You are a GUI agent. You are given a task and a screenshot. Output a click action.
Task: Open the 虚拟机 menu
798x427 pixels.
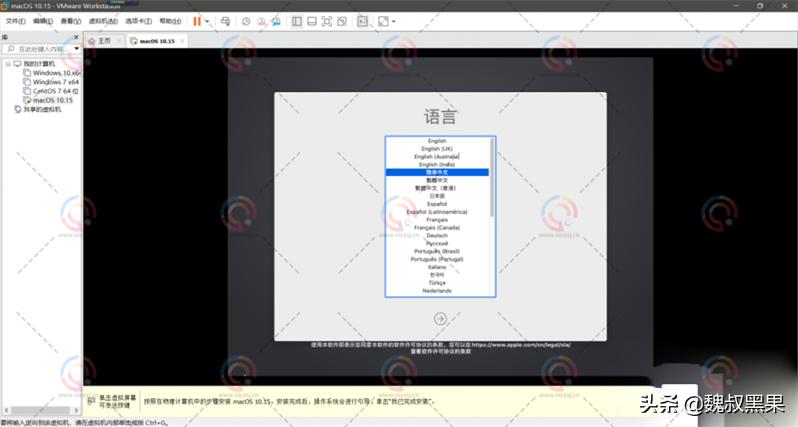tap(103, 21)
